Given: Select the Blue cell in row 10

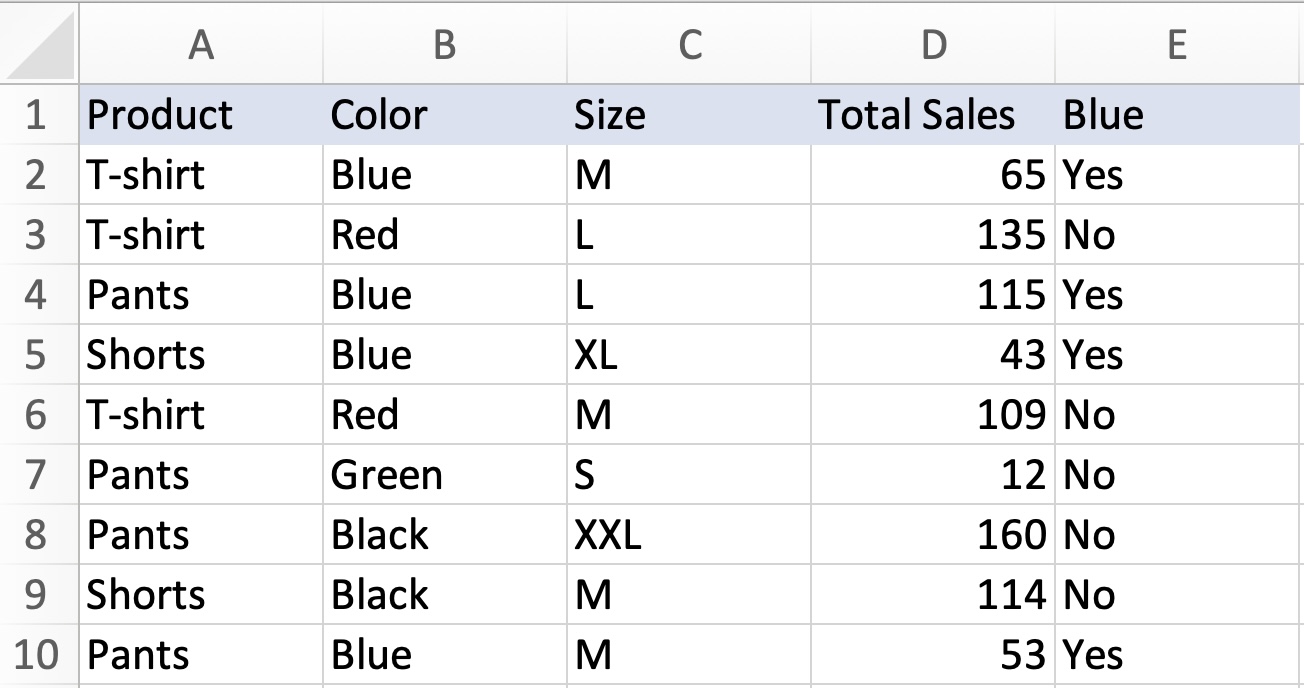Looking at the screenshot, I should point(444,655).
